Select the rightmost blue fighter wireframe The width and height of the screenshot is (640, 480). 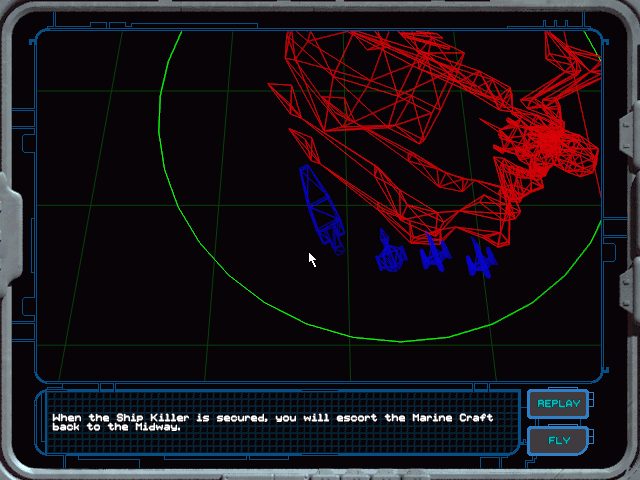[481, 258]
